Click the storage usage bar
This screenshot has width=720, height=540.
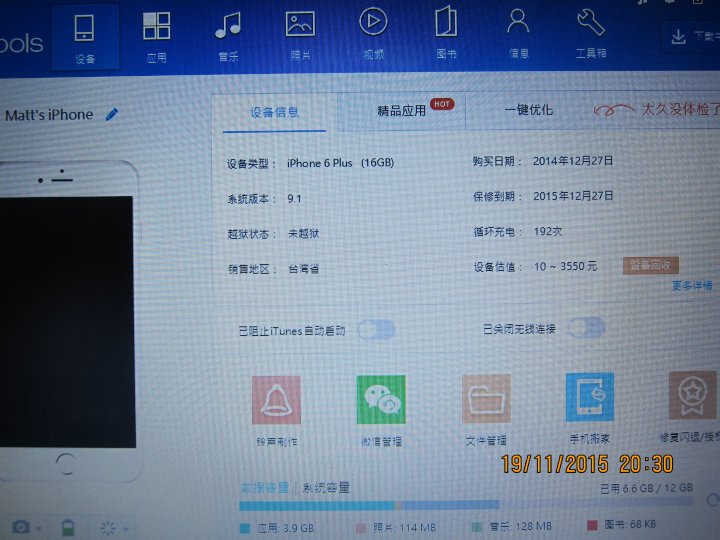click(466, 504)
